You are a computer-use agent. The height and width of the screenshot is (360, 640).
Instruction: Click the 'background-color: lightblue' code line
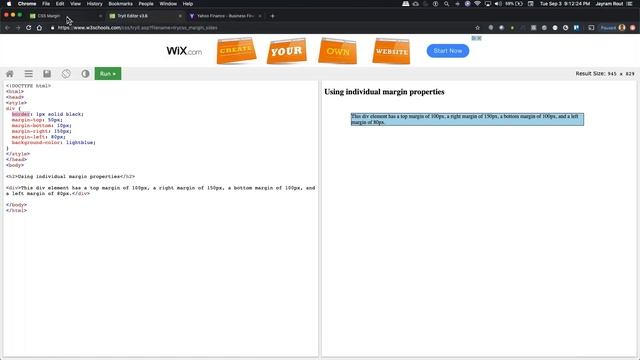pos(53,142)
